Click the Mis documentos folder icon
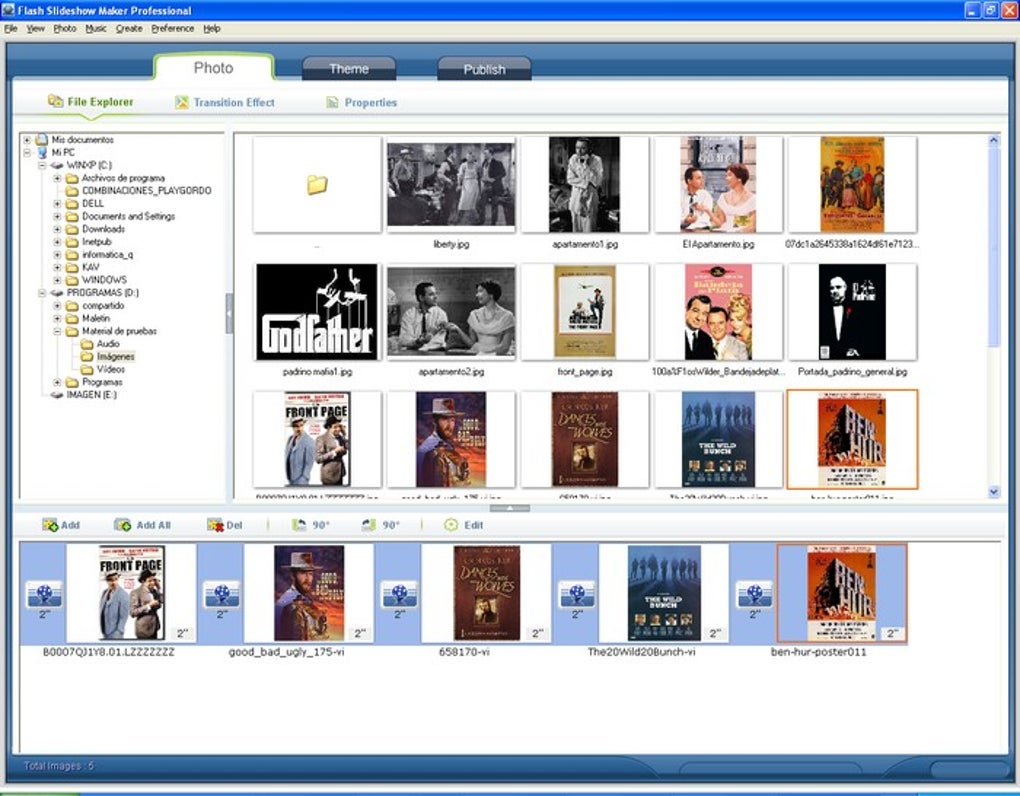Viewport: 1020px width, 796px height. click(x=42, y=139)
